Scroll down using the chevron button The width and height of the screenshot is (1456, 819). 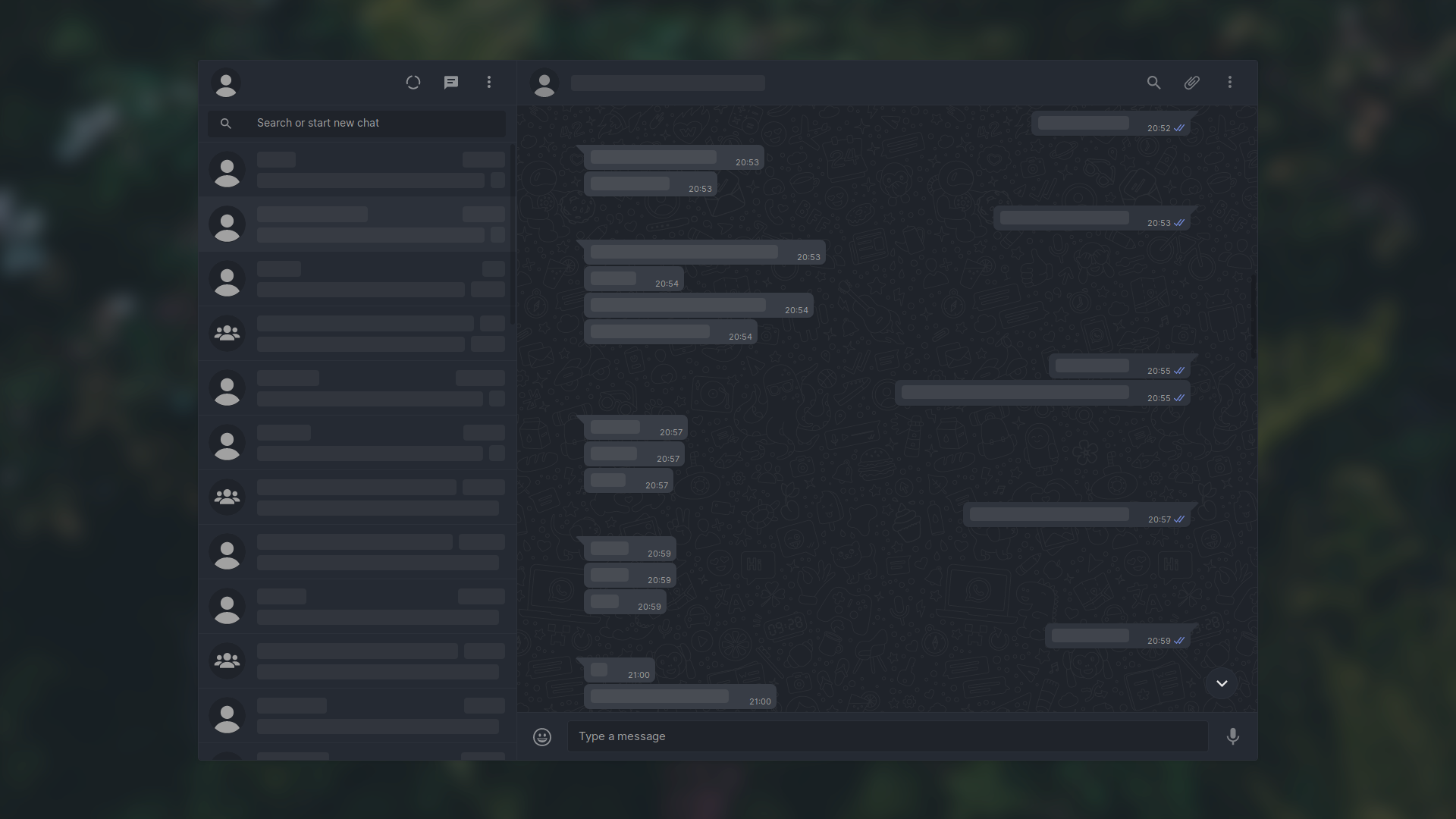[1222, 683]
